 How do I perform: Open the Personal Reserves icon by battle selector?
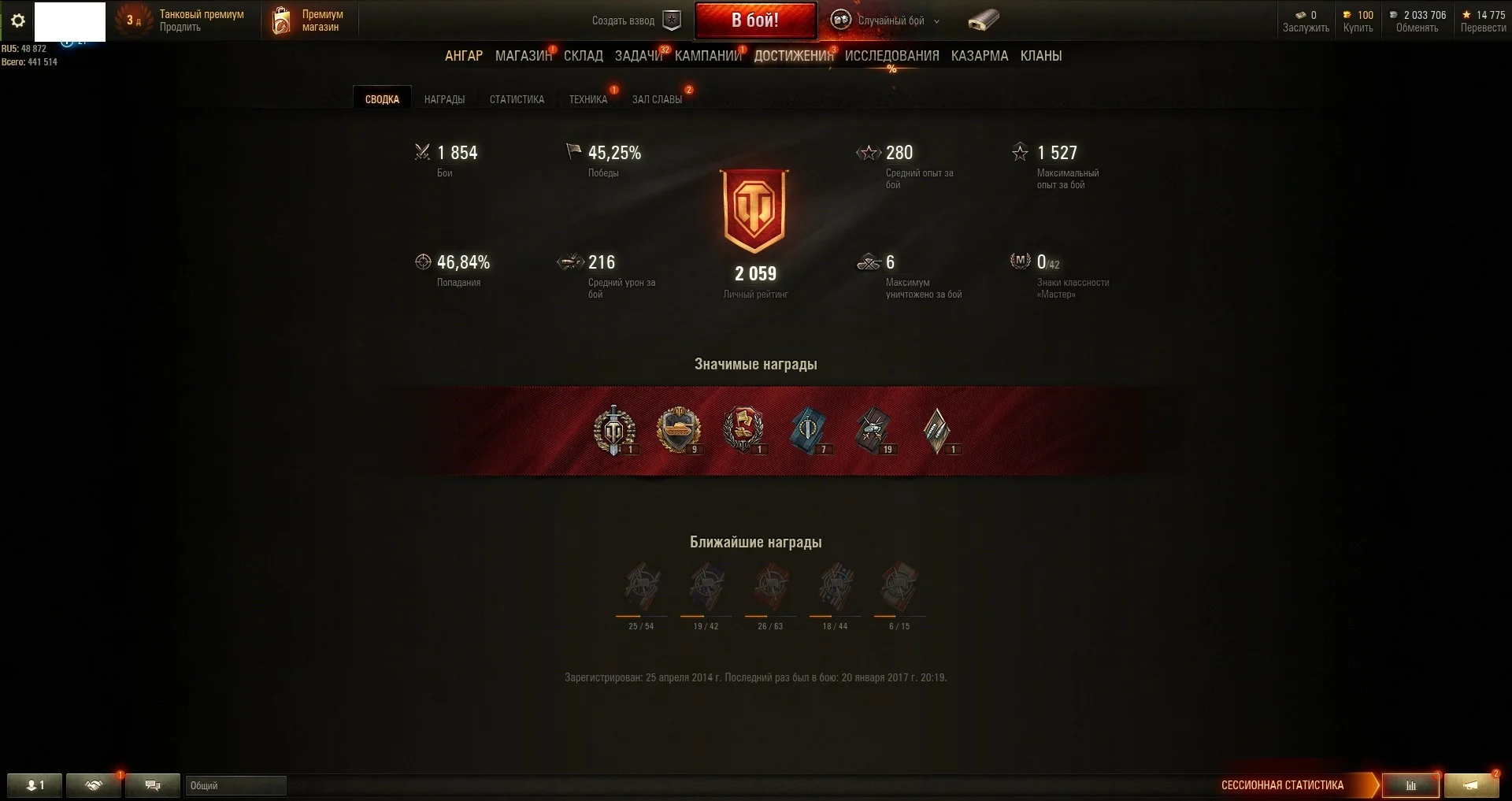[984, 20]
